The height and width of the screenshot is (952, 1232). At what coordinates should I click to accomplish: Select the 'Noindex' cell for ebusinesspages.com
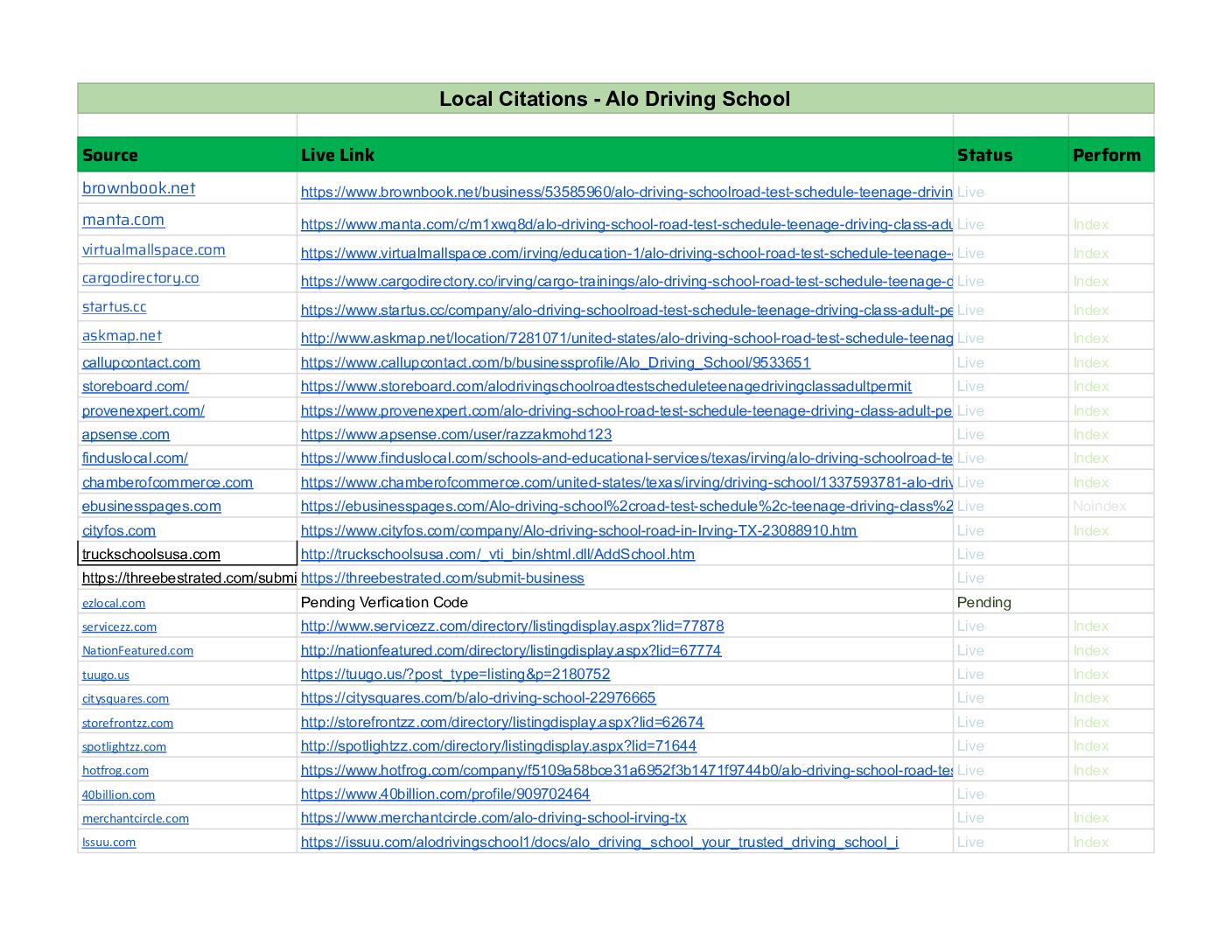1111,506
